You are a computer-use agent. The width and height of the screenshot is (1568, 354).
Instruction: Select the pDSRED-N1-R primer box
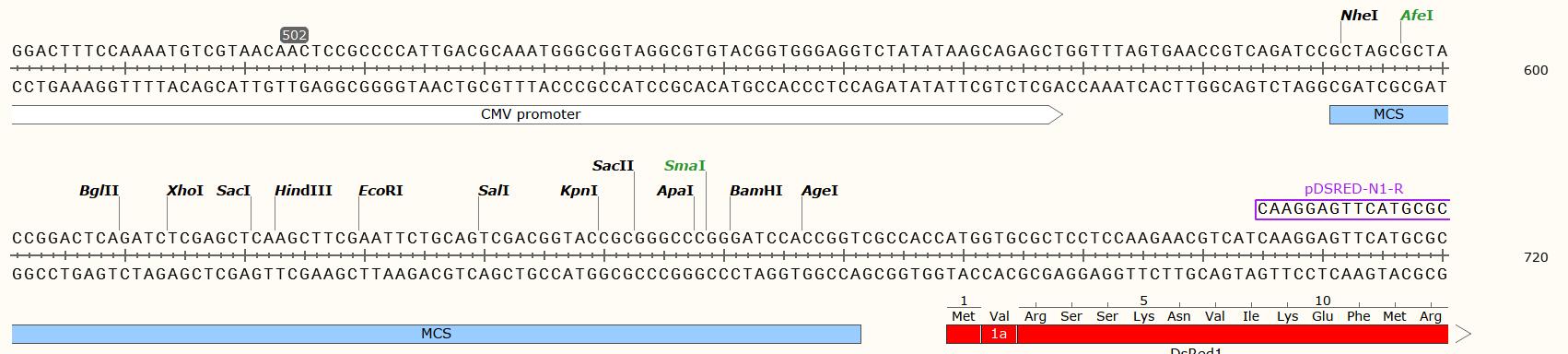tap(1352, 209)
